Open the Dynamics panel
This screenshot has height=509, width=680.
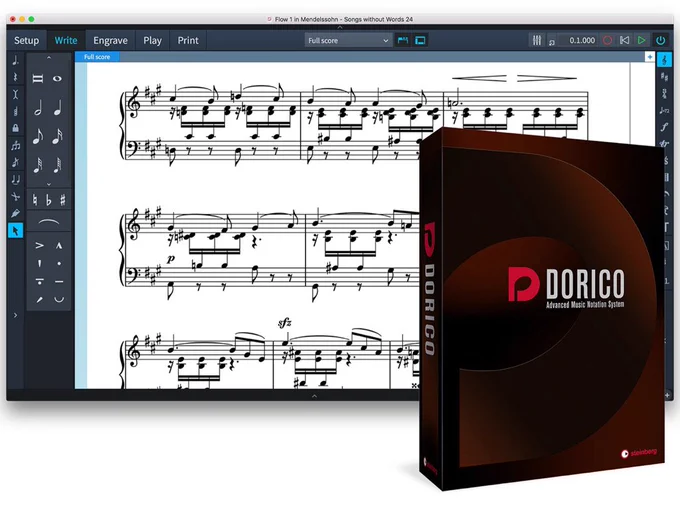click(664, 127)
